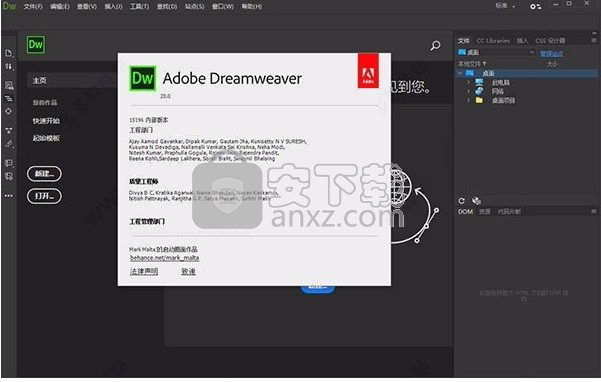
Task: Click the green Dw logo on start page
Action: tap(36, 45)
